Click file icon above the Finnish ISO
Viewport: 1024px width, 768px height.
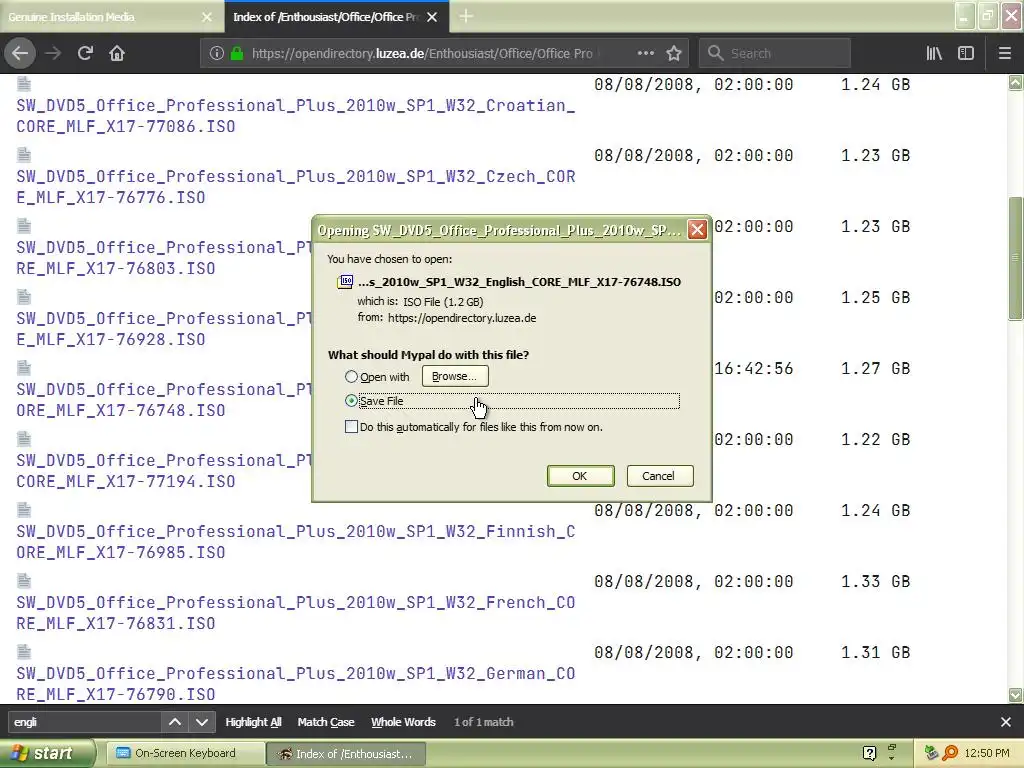24,510
